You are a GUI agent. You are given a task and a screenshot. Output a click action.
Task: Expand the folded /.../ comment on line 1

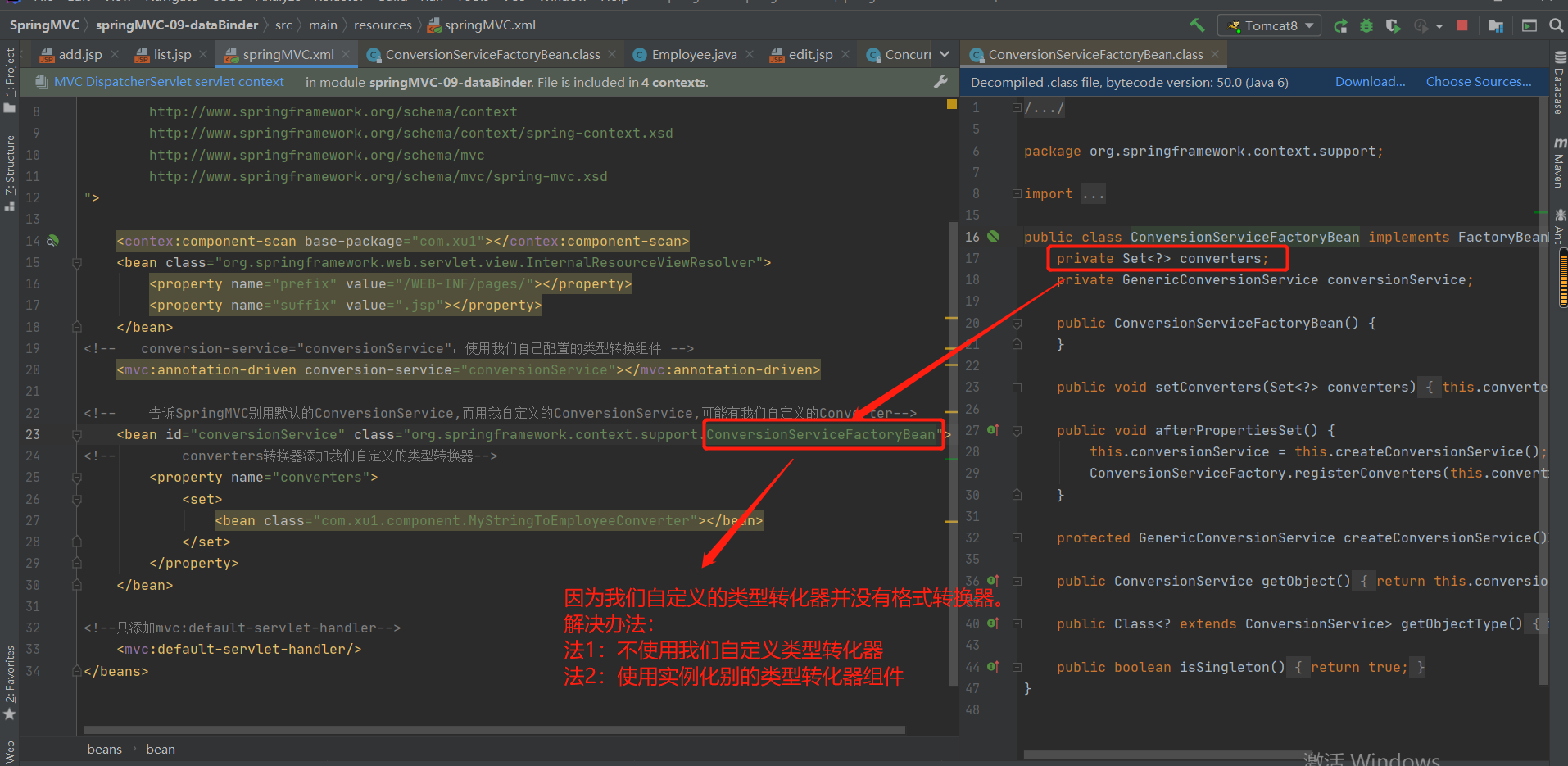[1017, 107]
